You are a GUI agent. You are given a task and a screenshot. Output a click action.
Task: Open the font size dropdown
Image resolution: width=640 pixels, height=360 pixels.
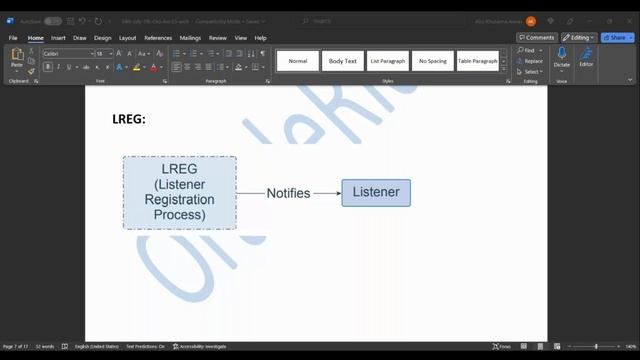click(x=111, y=53)
